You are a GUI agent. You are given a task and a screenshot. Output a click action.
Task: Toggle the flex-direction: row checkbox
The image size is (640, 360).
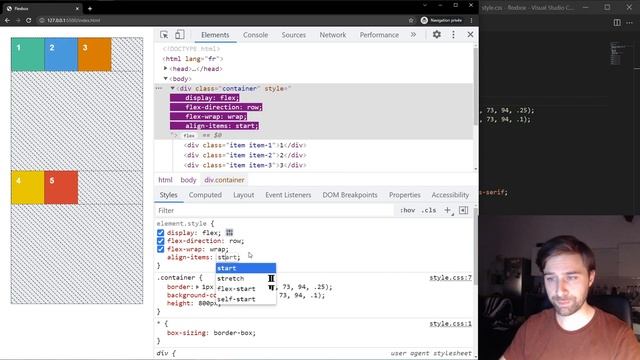(160, 241)
